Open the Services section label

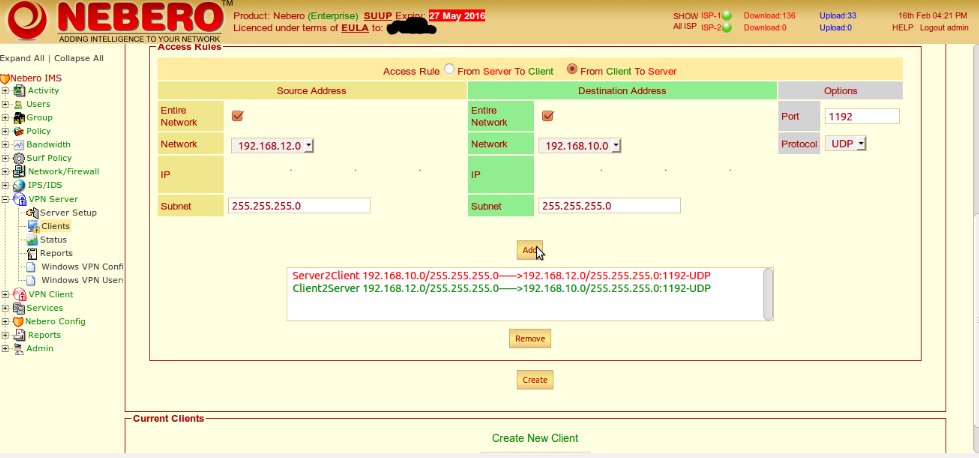click(44, 308)
